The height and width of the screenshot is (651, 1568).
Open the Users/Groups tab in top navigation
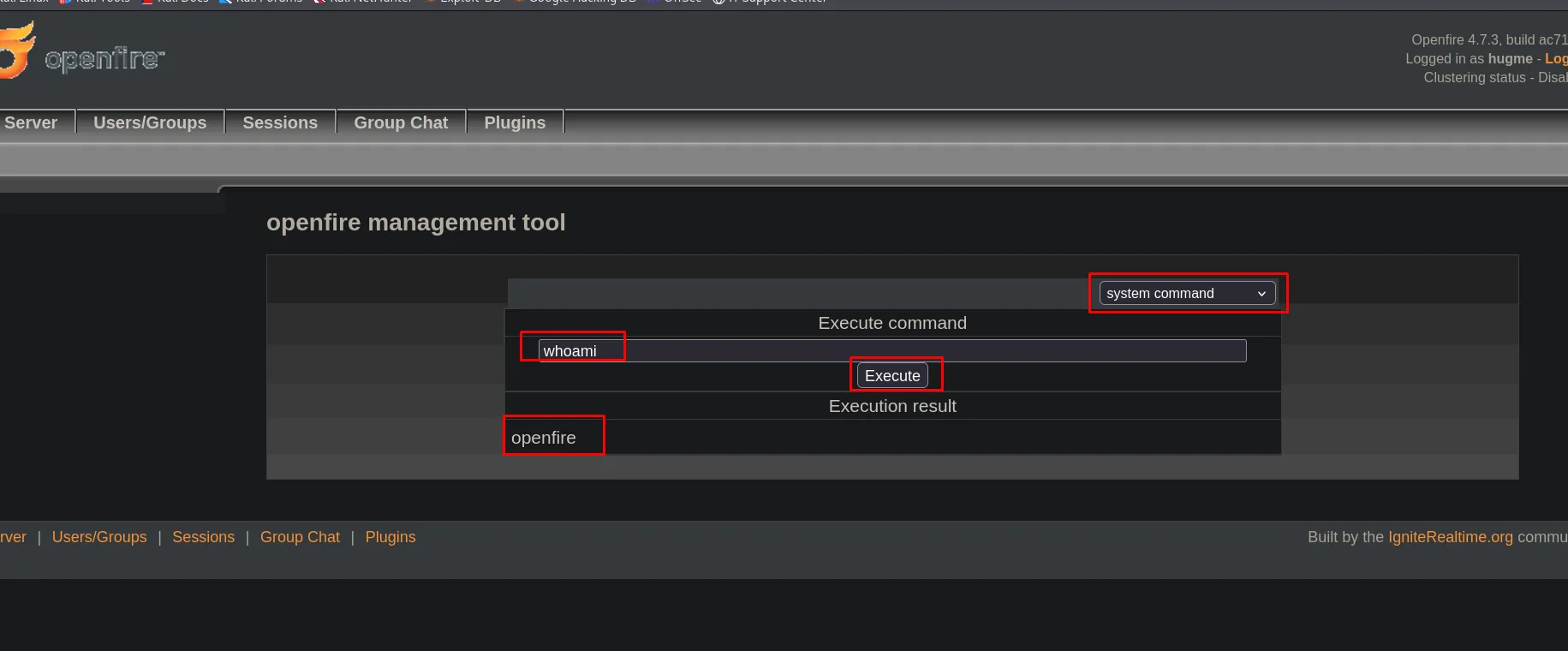click(150, 122)
